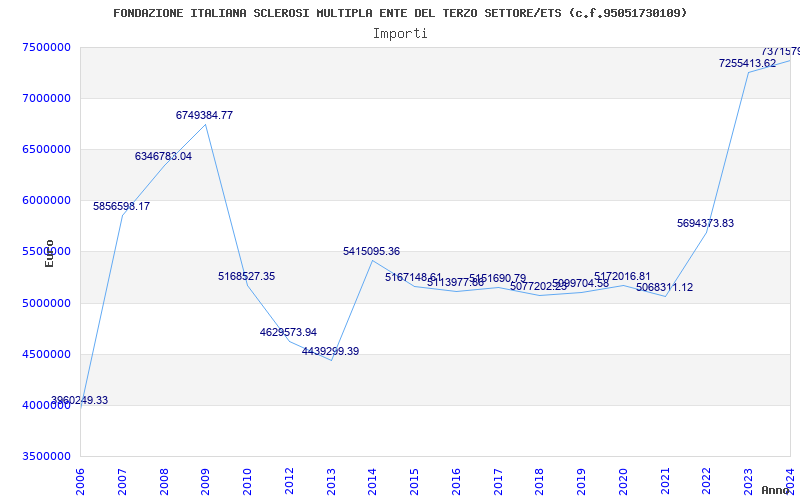The image size is (800, 500).
Task: Click the data label 5856598.17
Action: pos(121,207)
